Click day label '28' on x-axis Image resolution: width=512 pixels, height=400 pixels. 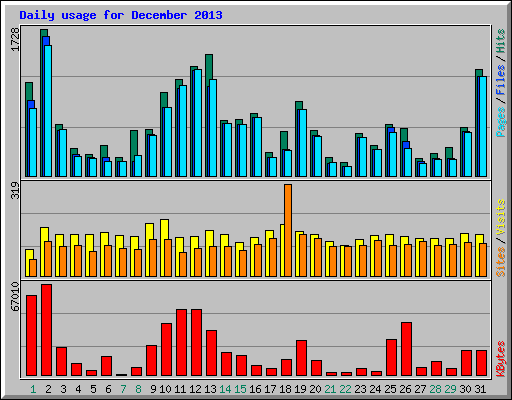[435, 389]
